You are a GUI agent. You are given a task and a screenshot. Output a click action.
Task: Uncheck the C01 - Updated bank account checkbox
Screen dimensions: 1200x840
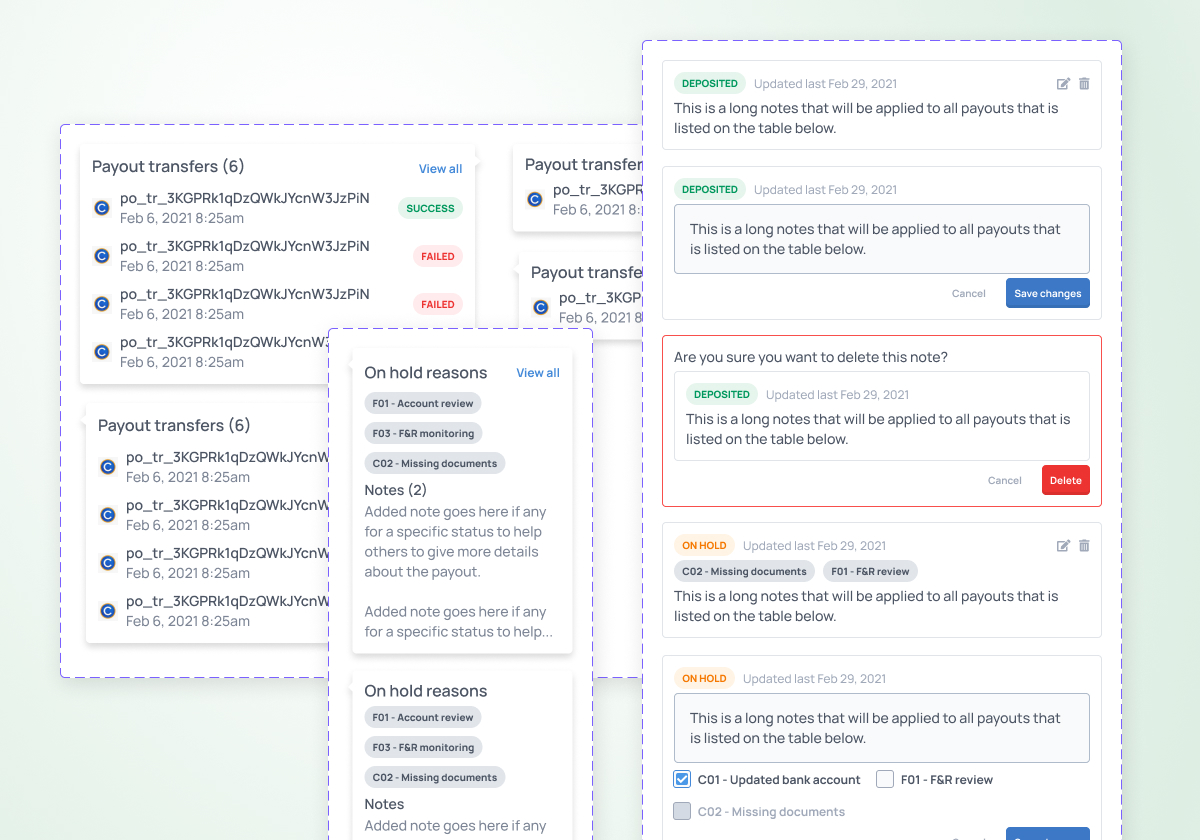pos(682,779)
